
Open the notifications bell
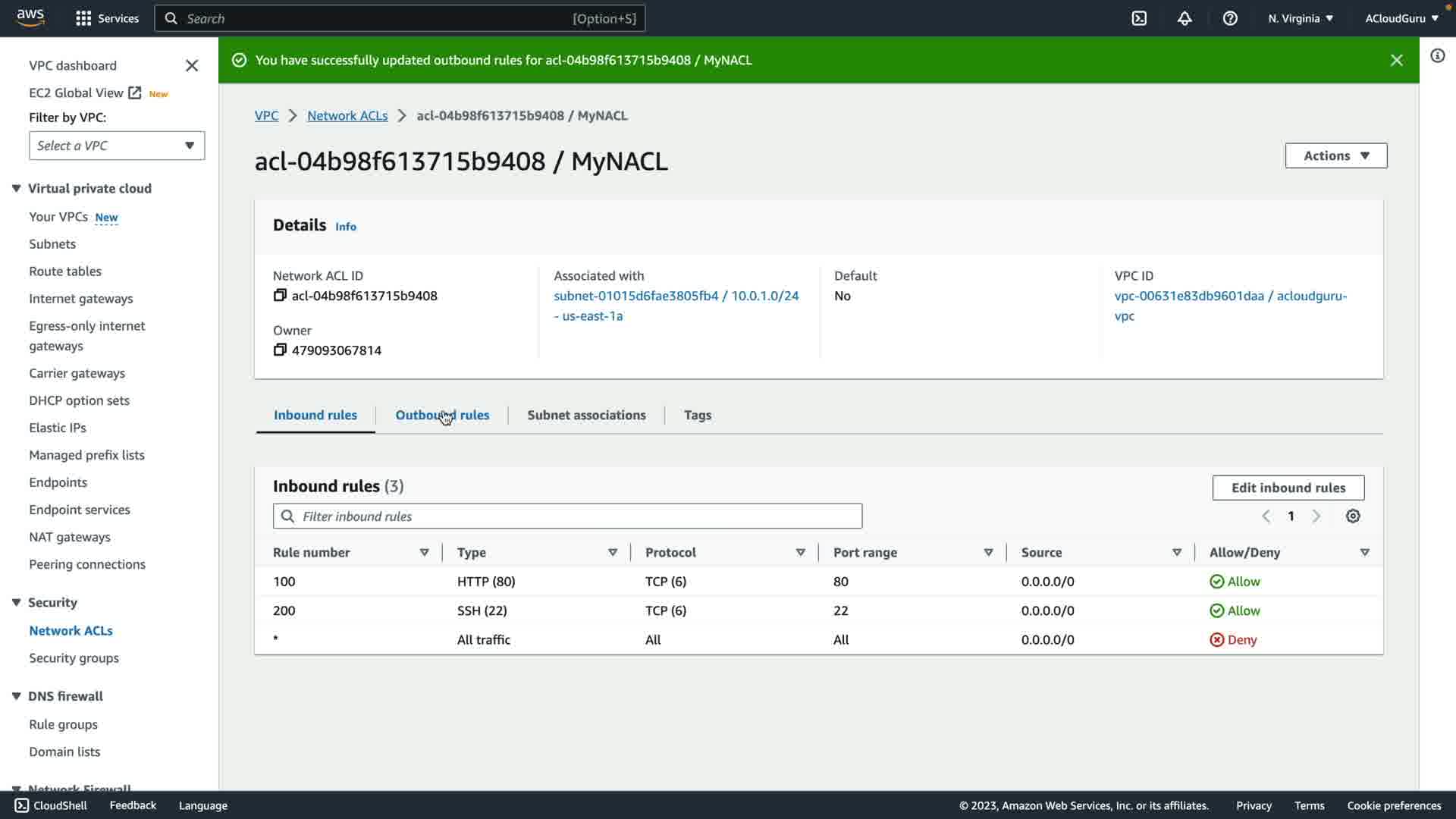[1185, 18]
